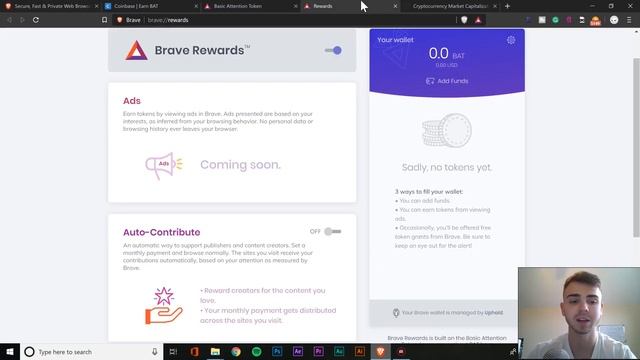Click the '3 ways to fill your wallet:' text
Image resolution: width=640 pixels, height=360 pixels.
coord(429,191)
